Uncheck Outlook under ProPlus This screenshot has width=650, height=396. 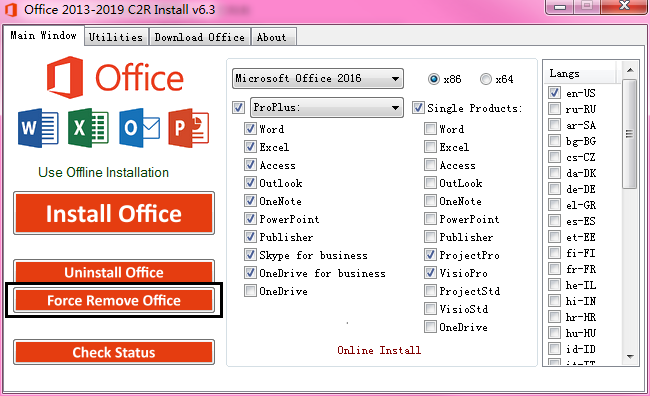pyautogui.click(x=250, y=182)
